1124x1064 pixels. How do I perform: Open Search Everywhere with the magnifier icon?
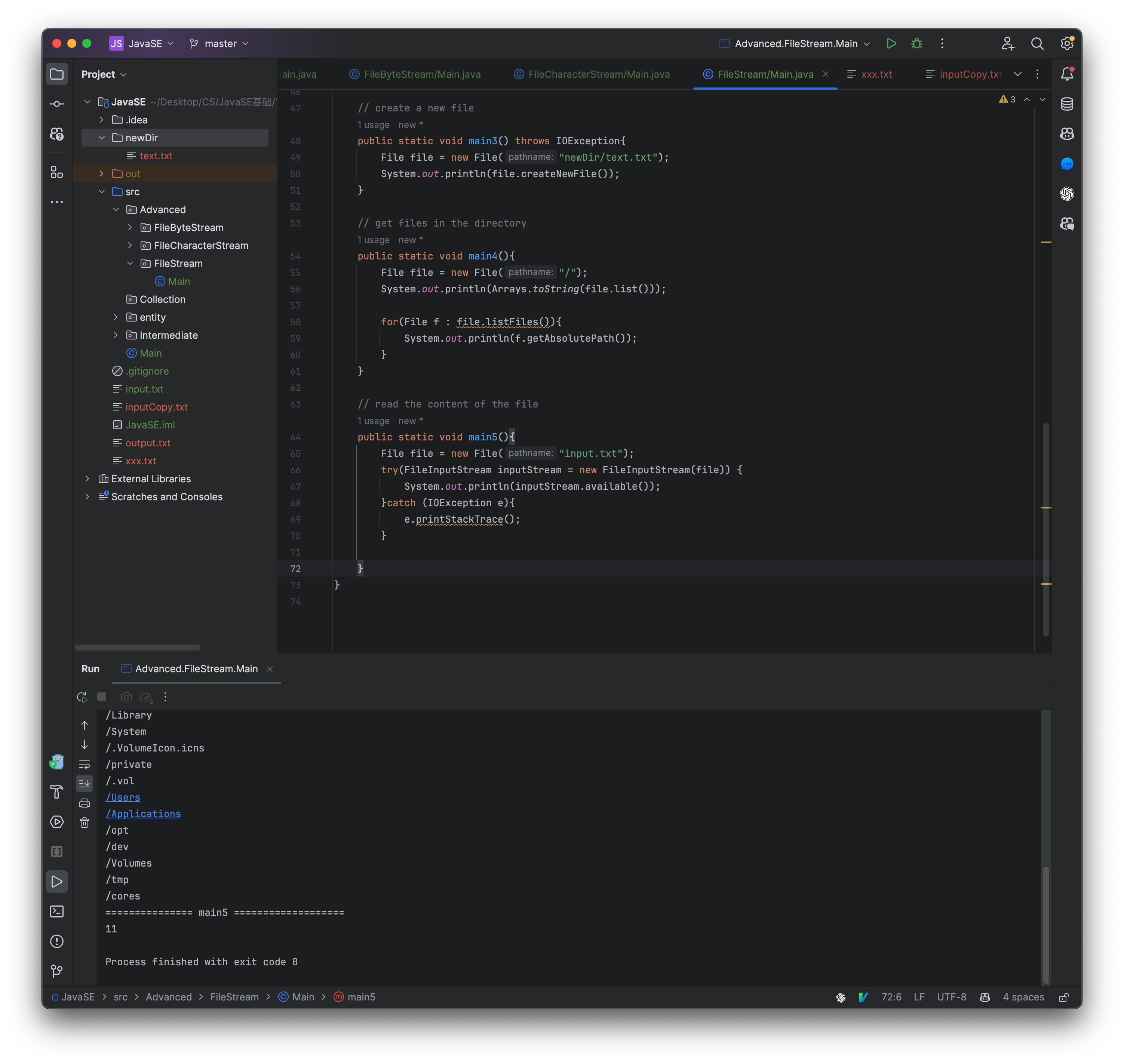[1038, 43]
